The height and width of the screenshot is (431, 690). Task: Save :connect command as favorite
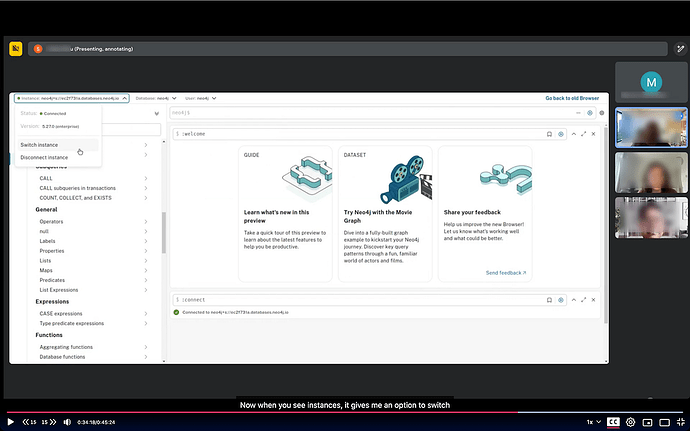click(x=549, y=300)
